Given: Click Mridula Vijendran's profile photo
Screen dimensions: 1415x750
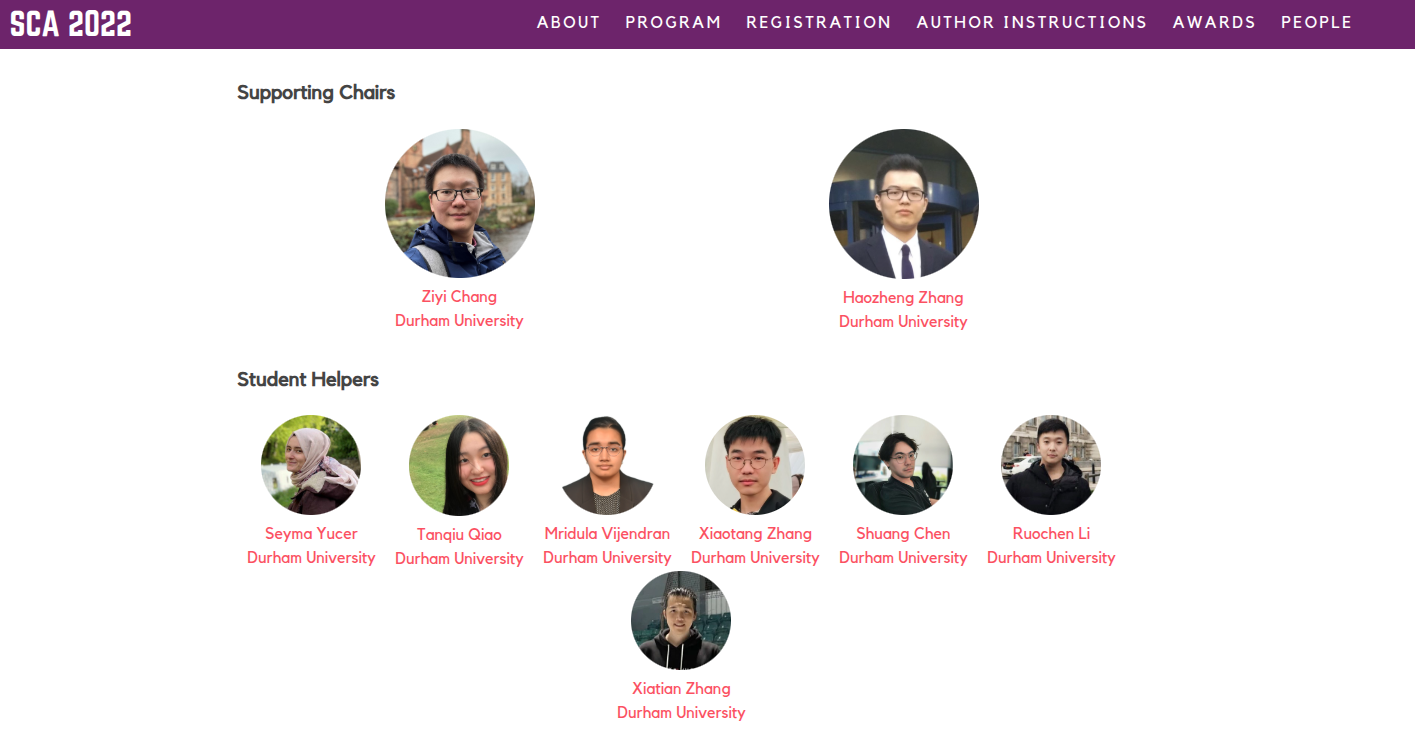Looking at the screenshot, I should [607, 465].
